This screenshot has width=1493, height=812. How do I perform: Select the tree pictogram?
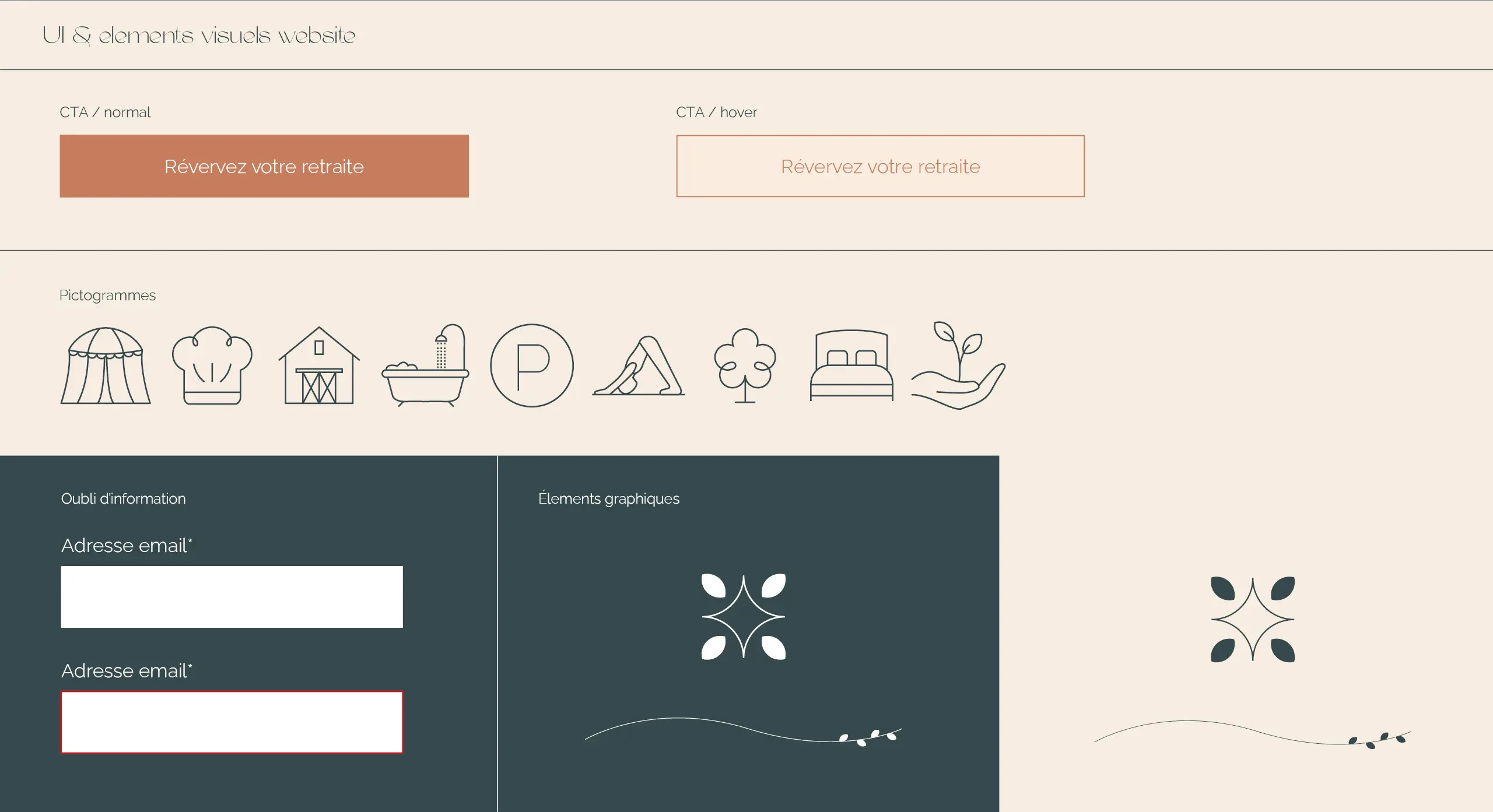click(x=745, y=365)
